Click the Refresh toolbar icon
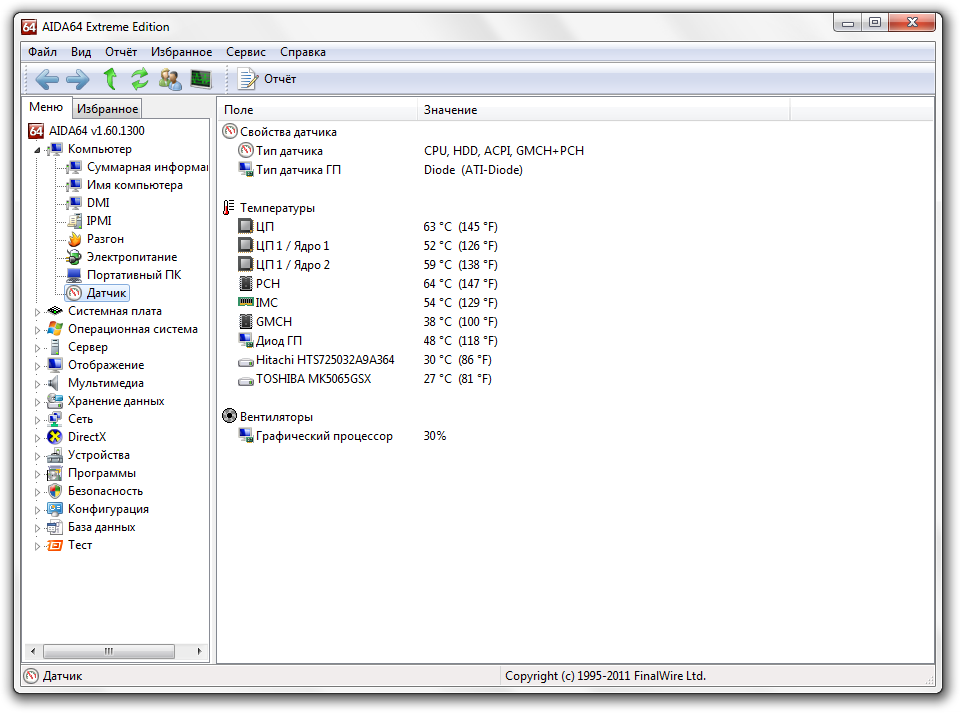Image resolution: width=961 pixels, height=713 pixels. [x=140, y=79]
